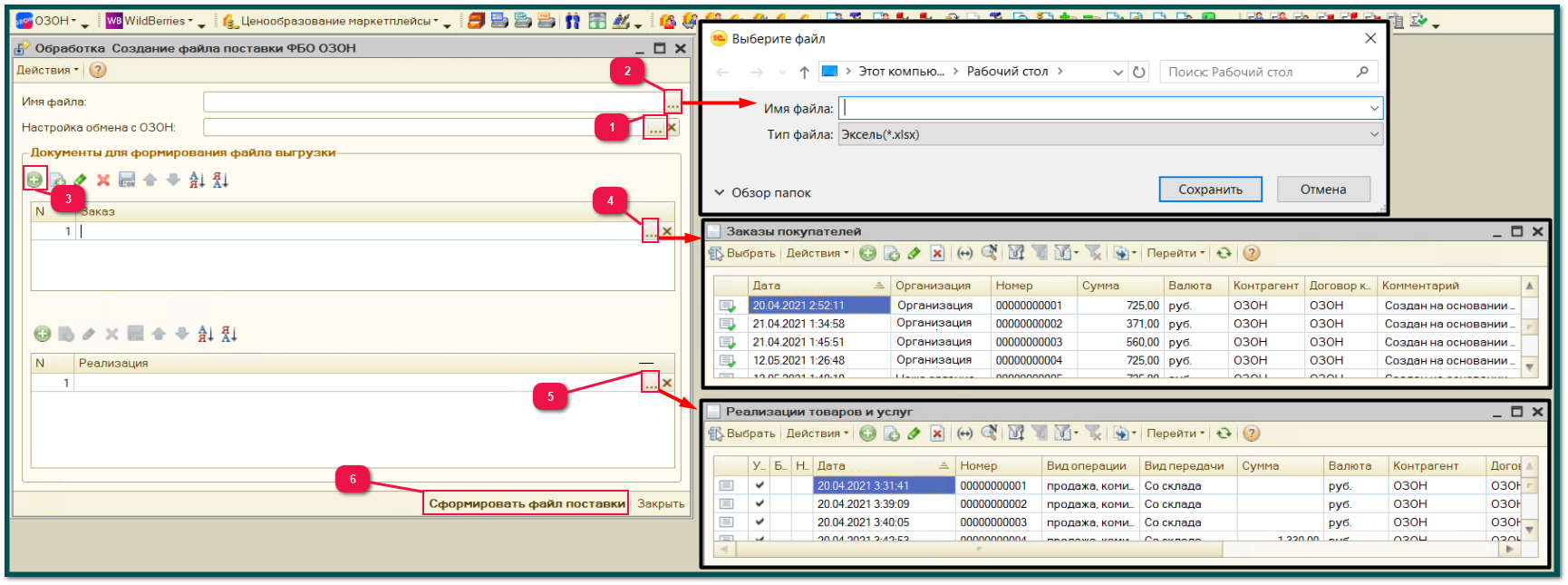The height and width of the screenshot is (585, 1568).
Task: Open the Тип файла Эксель(*.xlsx) dropdown
Action: 1110,134
